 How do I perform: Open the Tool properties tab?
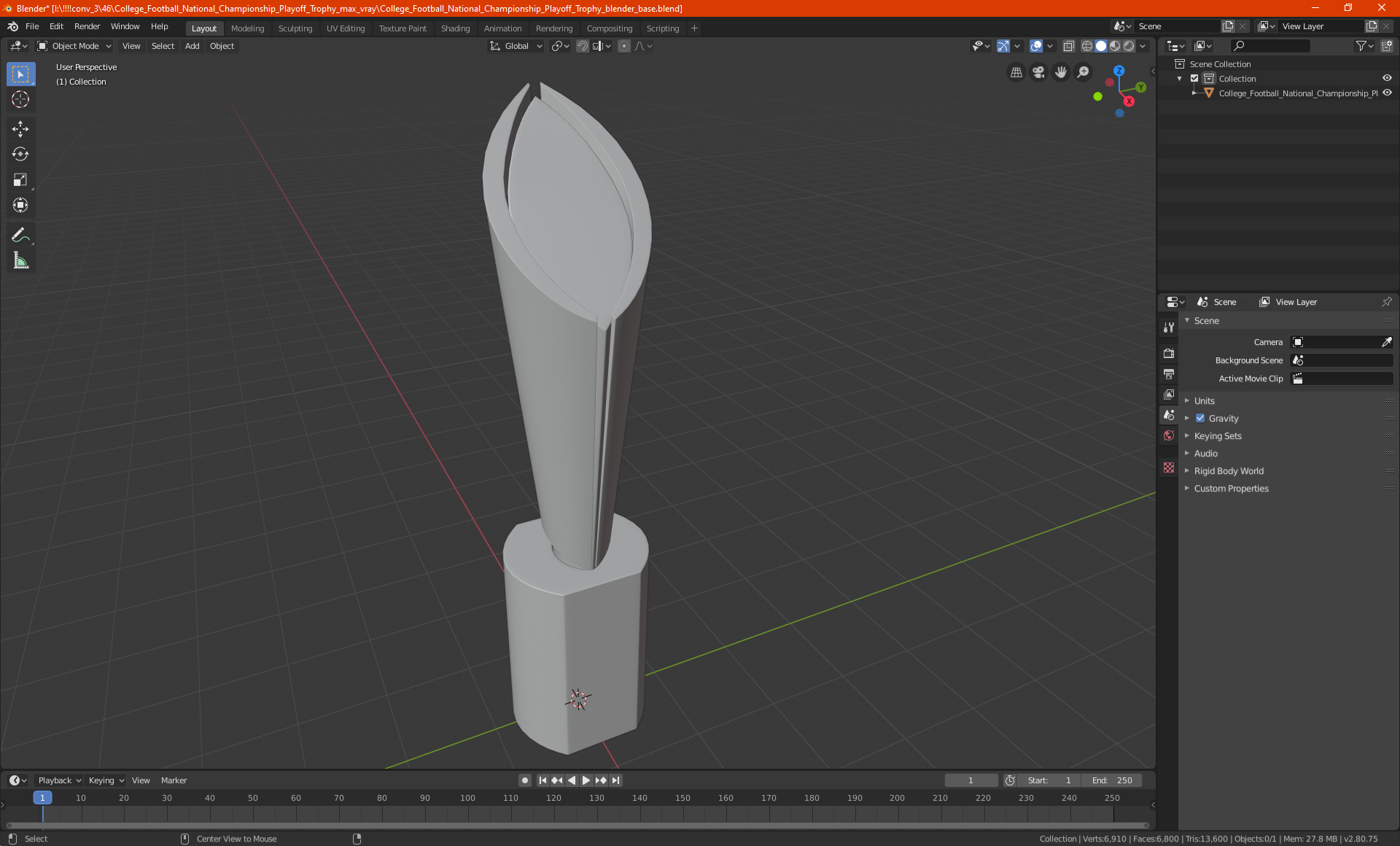[x=1169, y=327]
